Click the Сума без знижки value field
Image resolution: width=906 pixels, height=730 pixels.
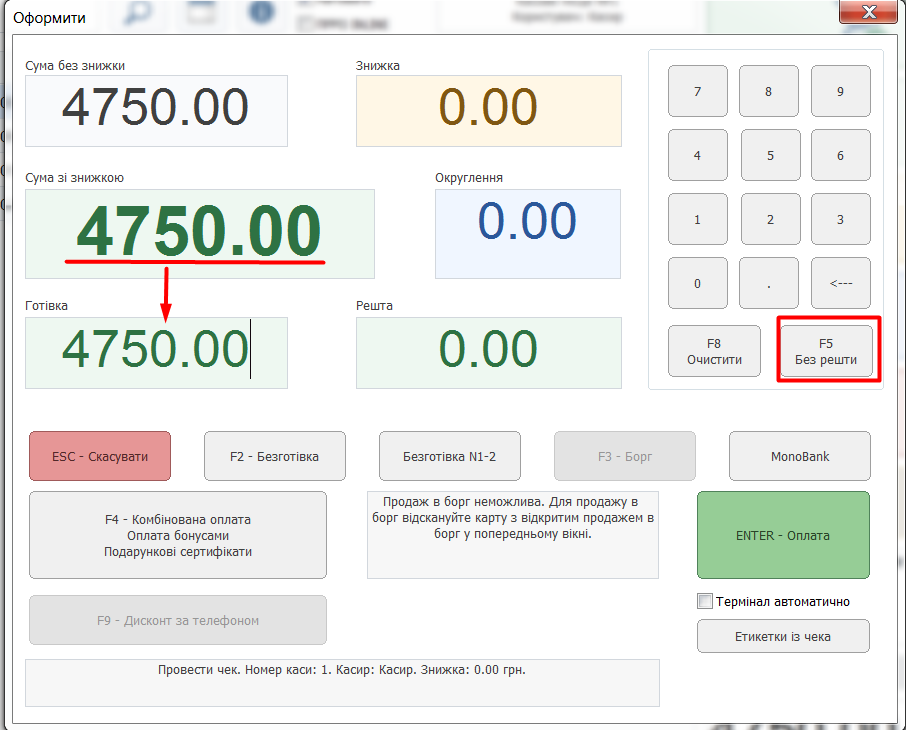[156, 110]
